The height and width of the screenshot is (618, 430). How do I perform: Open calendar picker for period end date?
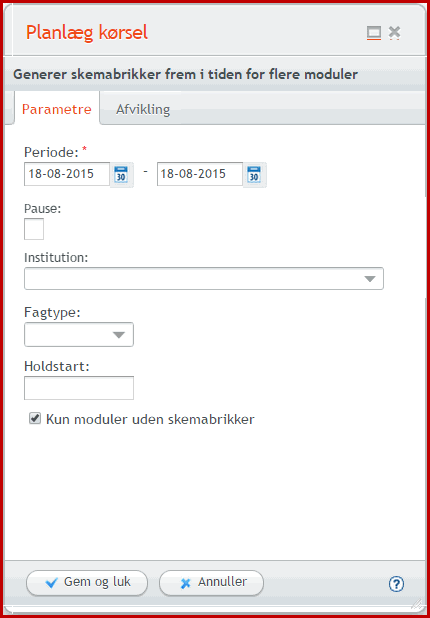254,174
